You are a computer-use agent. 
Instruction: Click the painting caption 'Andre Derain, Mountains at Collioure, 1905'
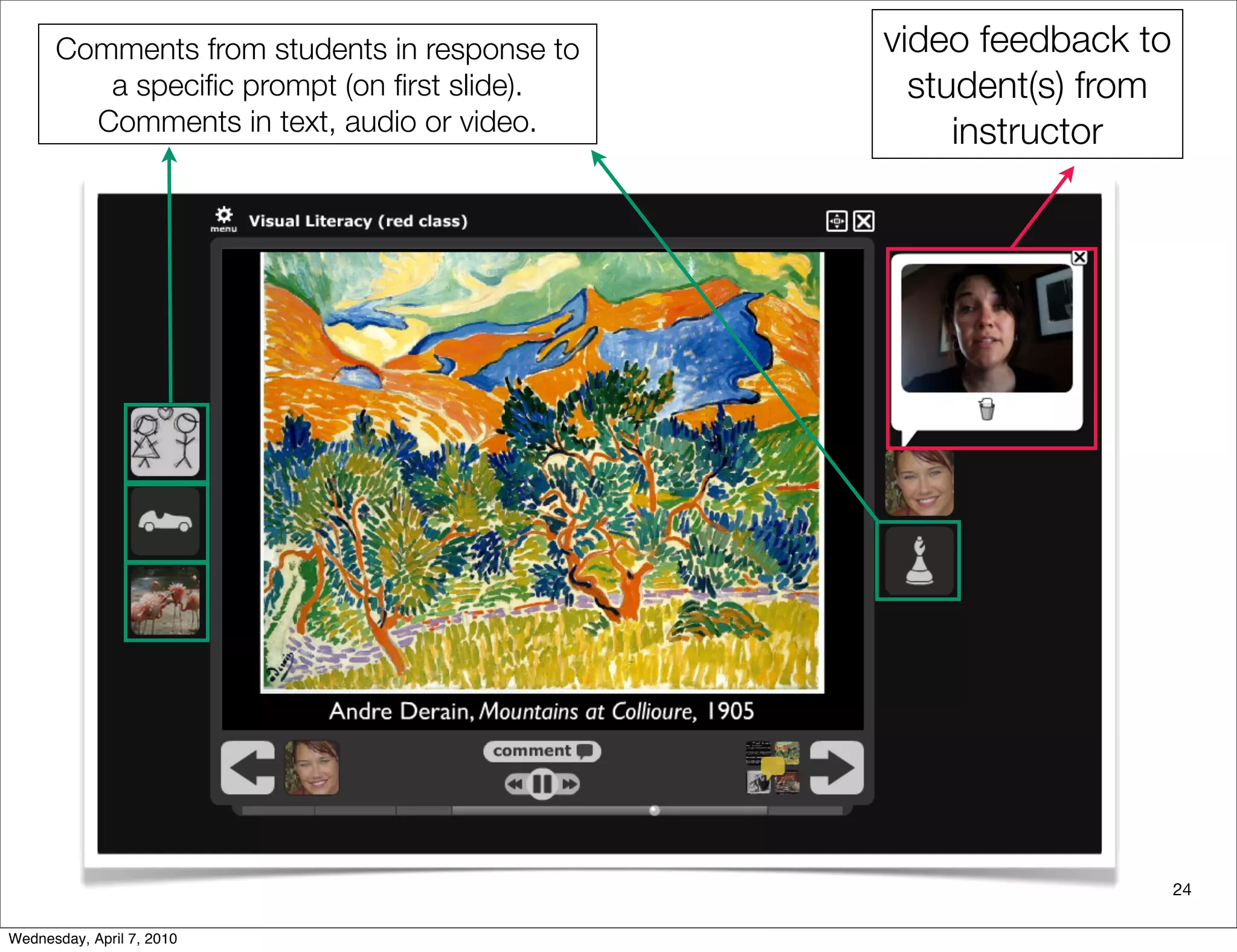point(542,711)
